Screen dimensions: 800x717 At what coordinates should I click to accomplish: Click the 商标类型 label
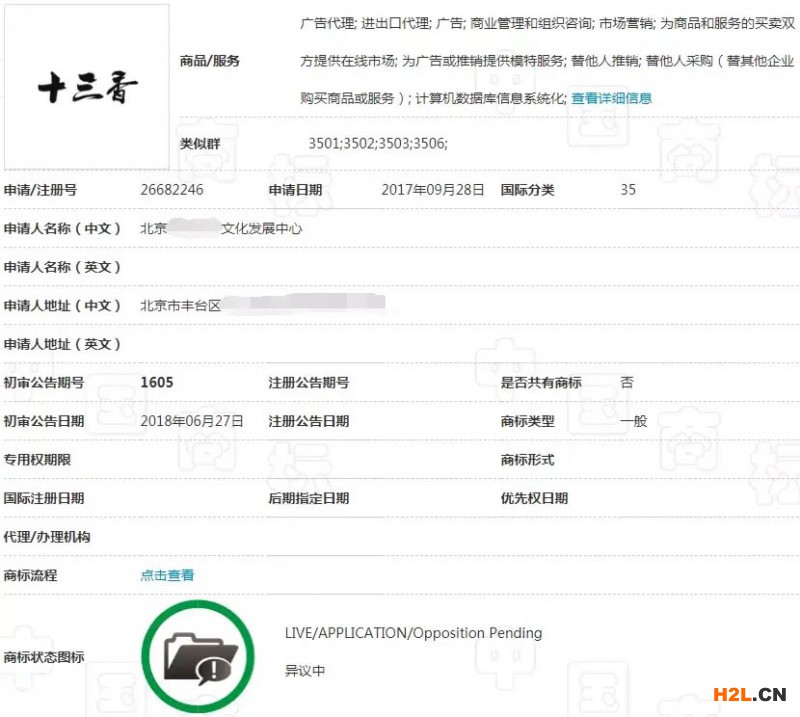click(x=527, y=421)
